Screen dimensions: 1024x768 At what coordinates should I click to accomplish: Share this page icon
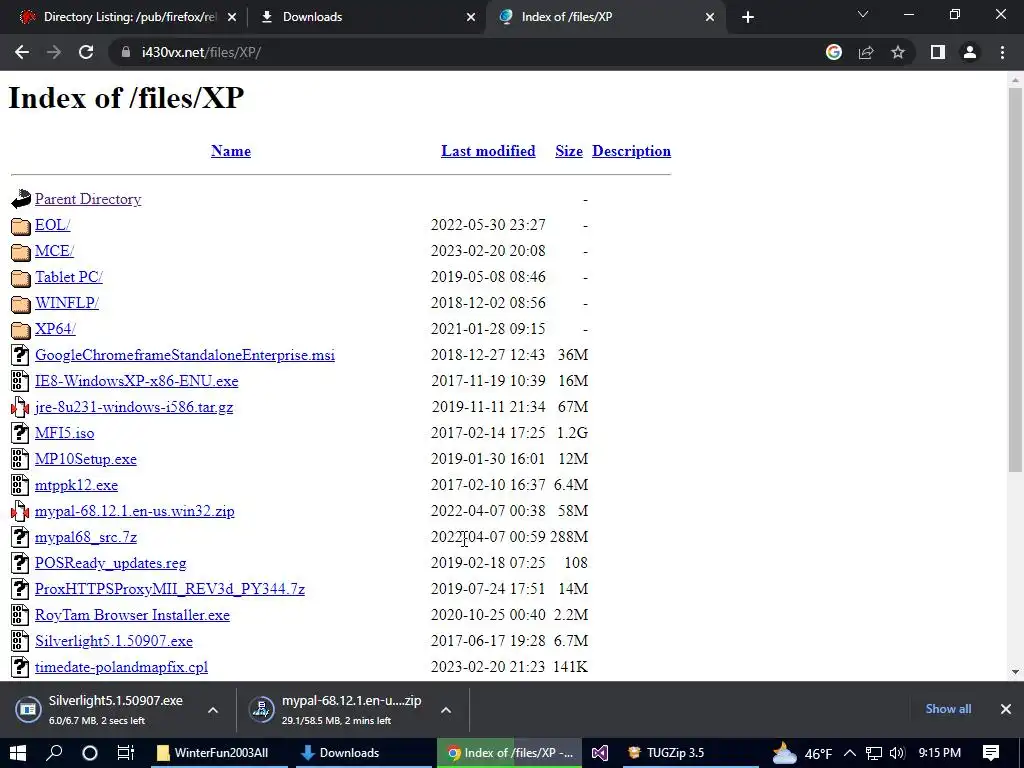[866, 52]
